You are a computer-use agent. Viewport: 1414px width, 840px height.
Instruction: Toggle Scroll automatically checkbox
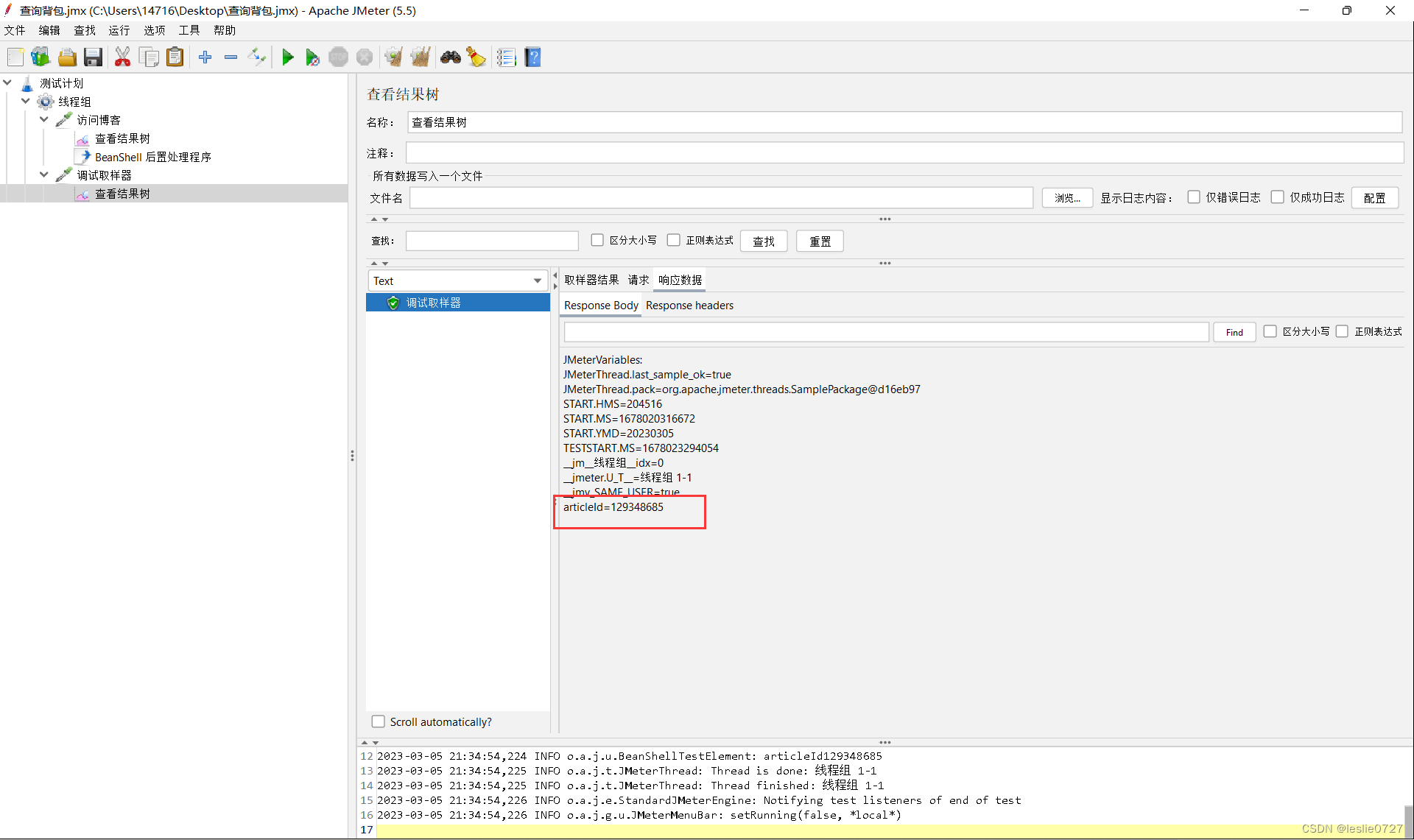tap(379, 722)
